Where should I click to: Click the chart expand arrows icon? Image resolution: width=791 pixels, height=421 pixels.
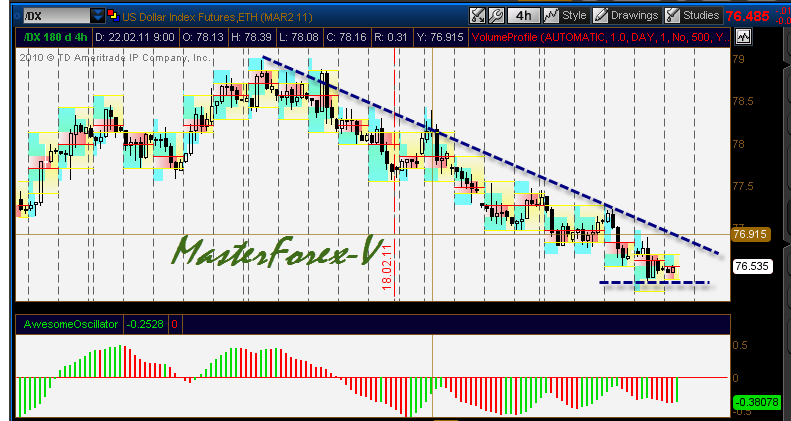(477, 16)
